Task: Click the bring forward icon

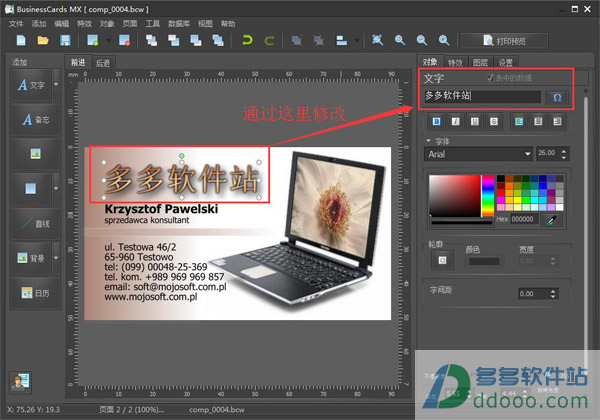Action: point(174,40)
